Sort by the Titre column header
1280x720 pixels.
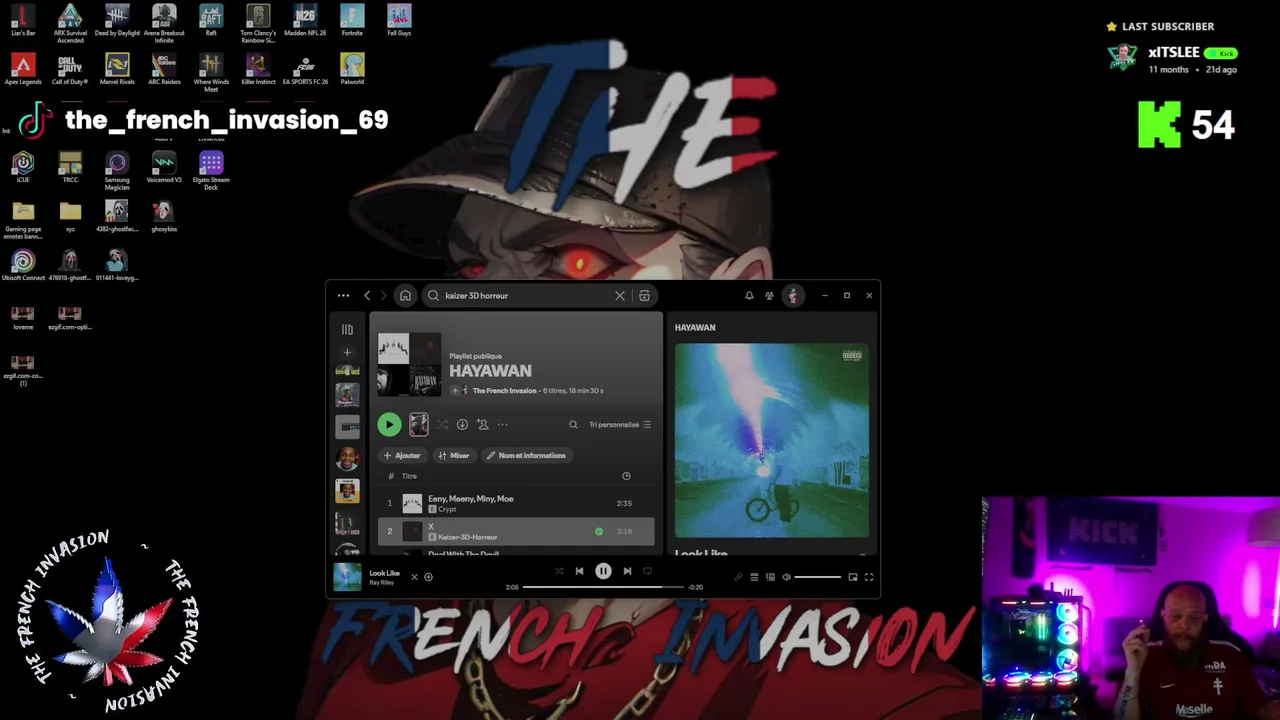409,476
